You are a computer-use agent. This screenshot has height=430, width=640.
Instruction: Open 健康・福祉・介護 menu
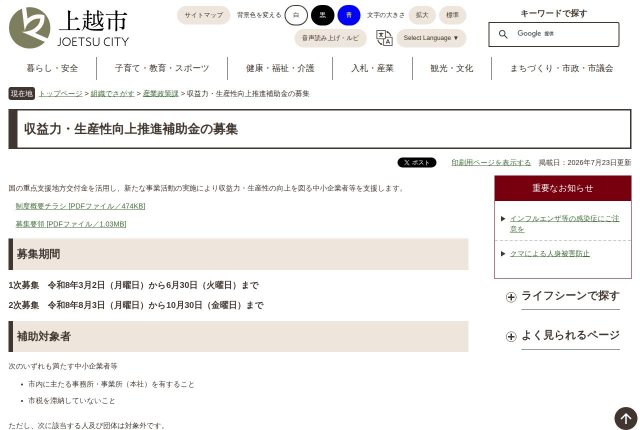(280, 68)
